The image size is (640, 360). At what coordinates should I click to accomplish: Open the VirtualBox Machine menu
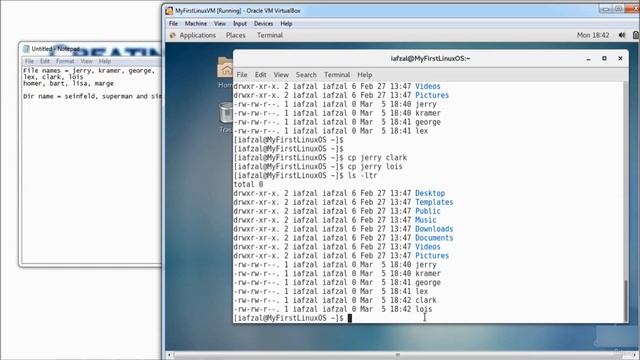(x=196, y=24)
